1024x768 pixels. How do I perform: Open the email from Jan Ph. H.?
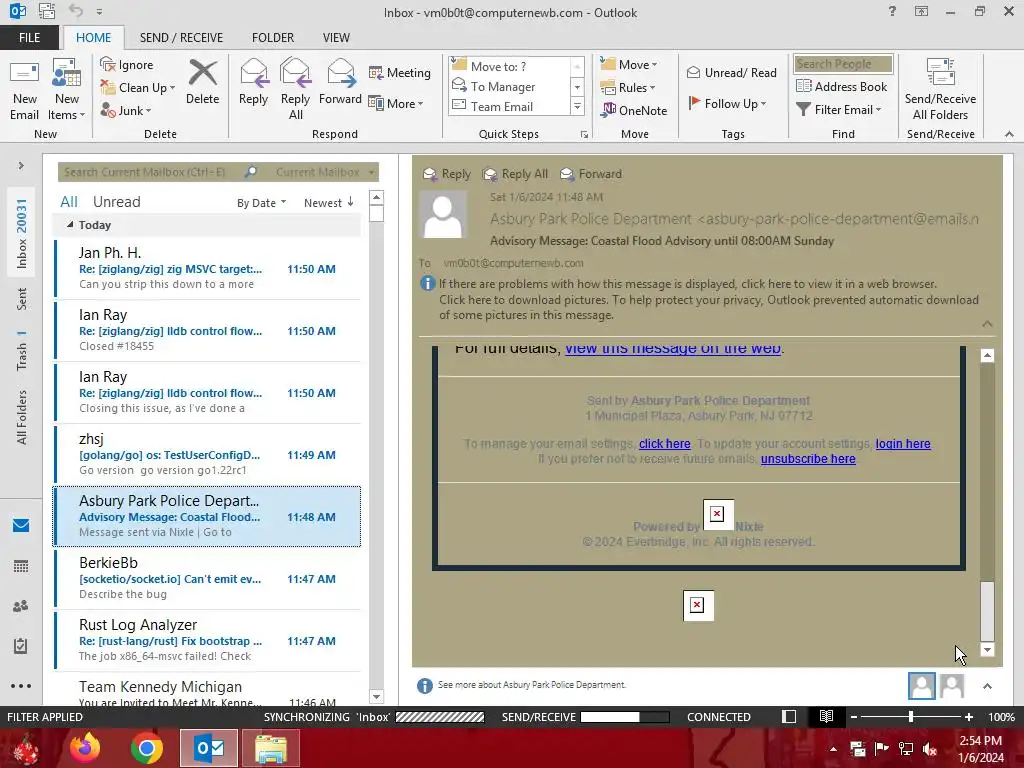208,268
